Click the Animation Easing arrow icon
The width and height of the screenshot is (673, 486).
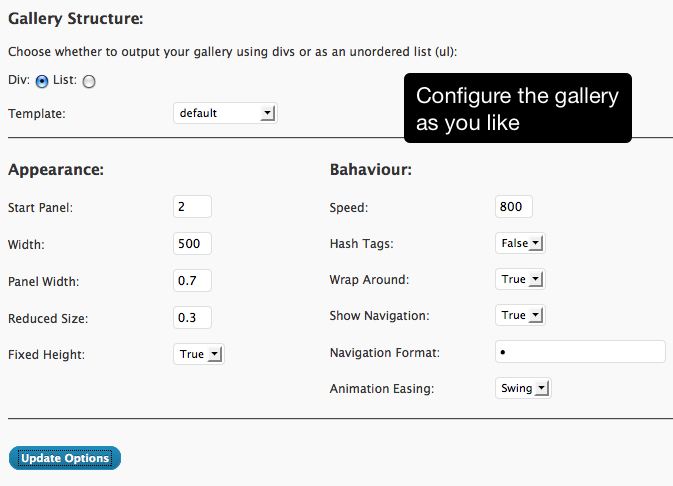tap(542, 389)
